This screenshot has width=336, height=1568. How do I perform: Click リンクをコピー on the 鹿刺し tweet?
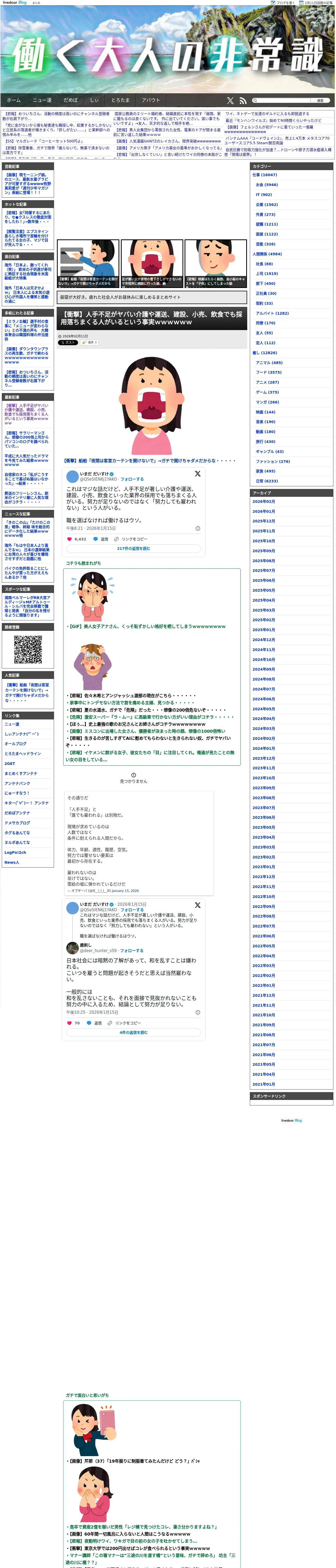pos(124,1023)
